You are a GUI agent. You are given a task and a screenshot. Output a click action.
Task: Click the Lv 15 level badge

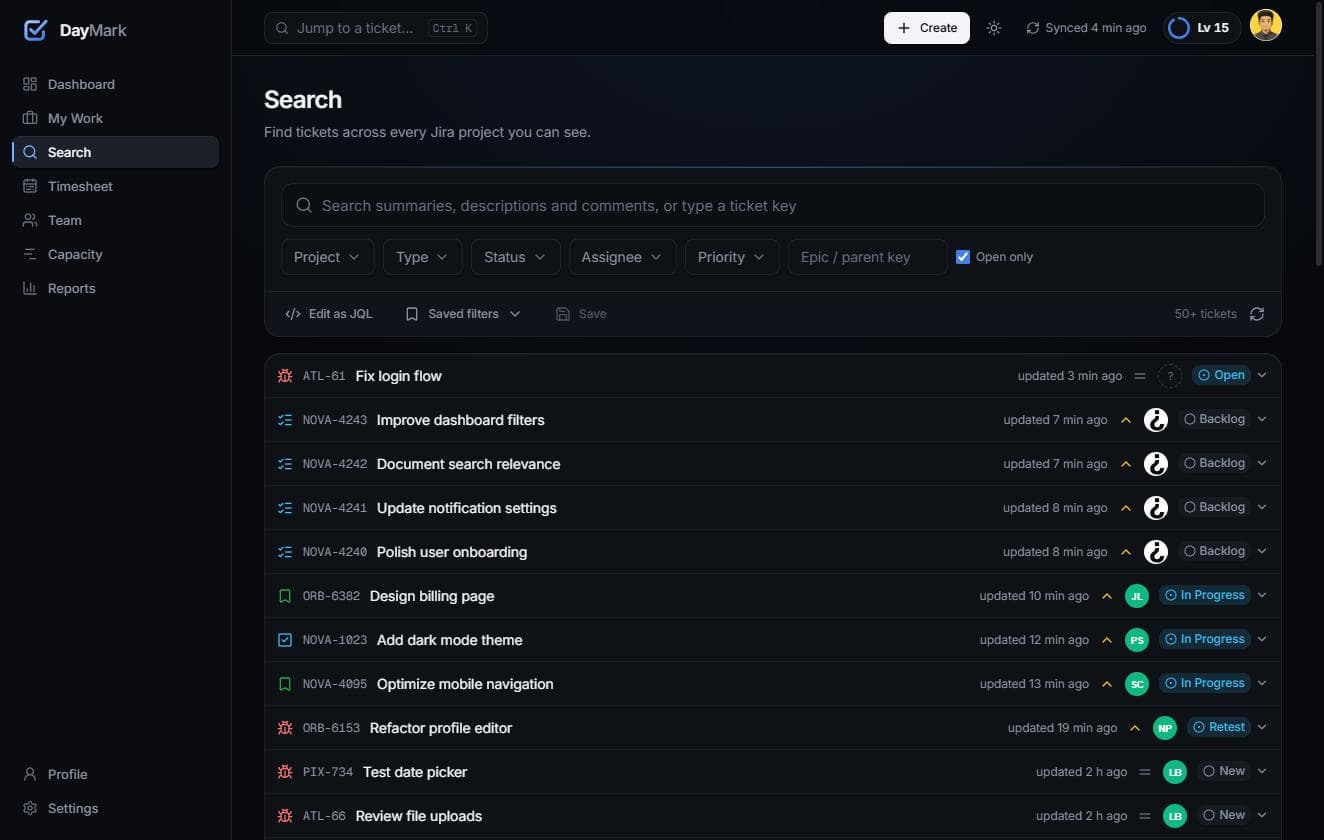[x=1202, y=28]
